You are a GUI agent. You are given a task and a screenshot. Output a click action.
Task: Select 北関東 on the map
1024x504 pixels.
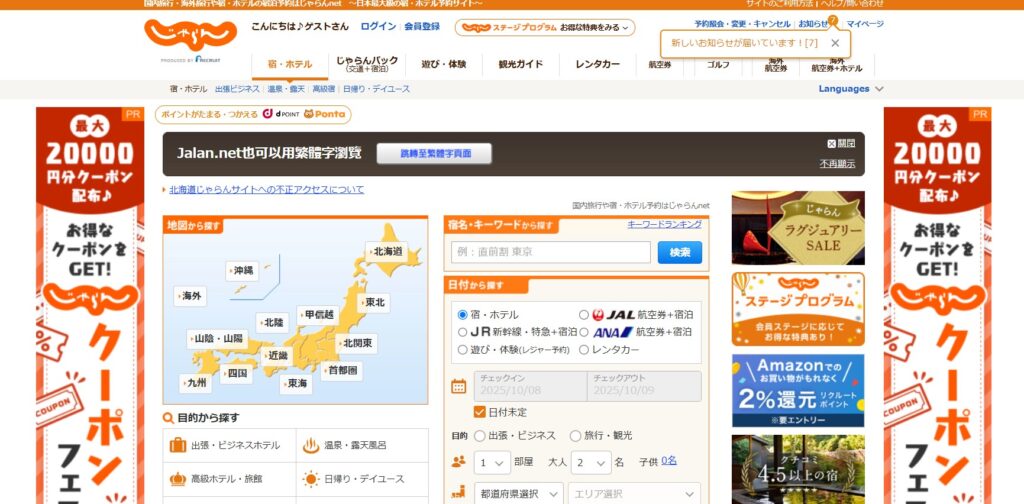(x=357, y=343)
